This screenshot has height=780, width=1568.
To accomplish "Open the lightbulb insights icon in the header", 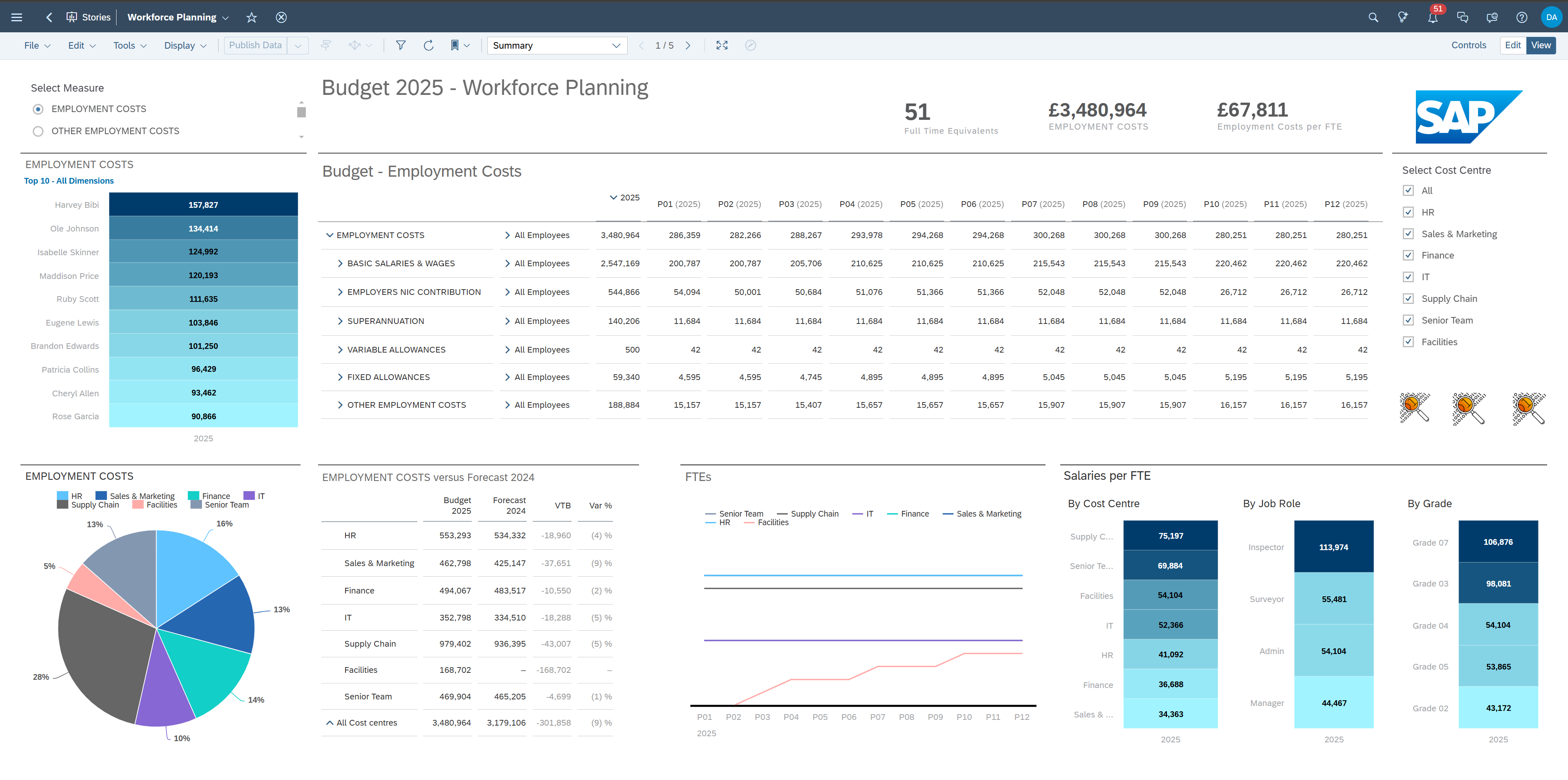I will point(1403,17).
